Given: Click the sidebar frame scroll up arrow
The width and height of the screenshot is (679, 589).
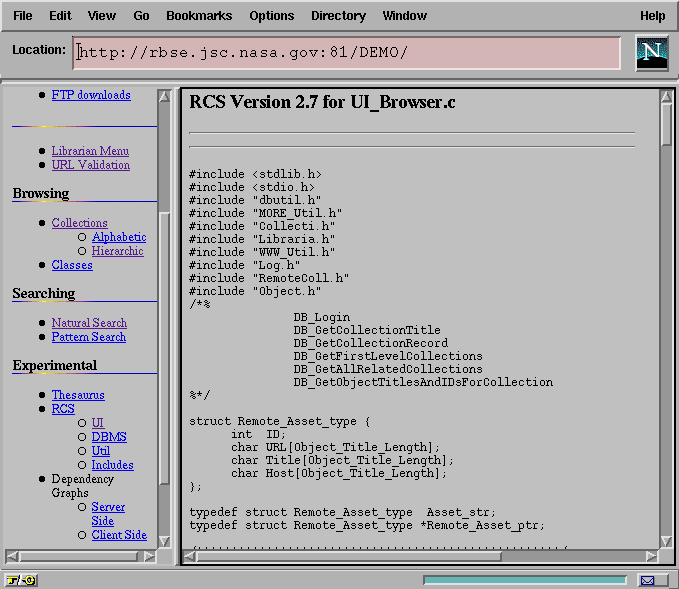Looking at the screenshot, I should [x=164, y=96].
